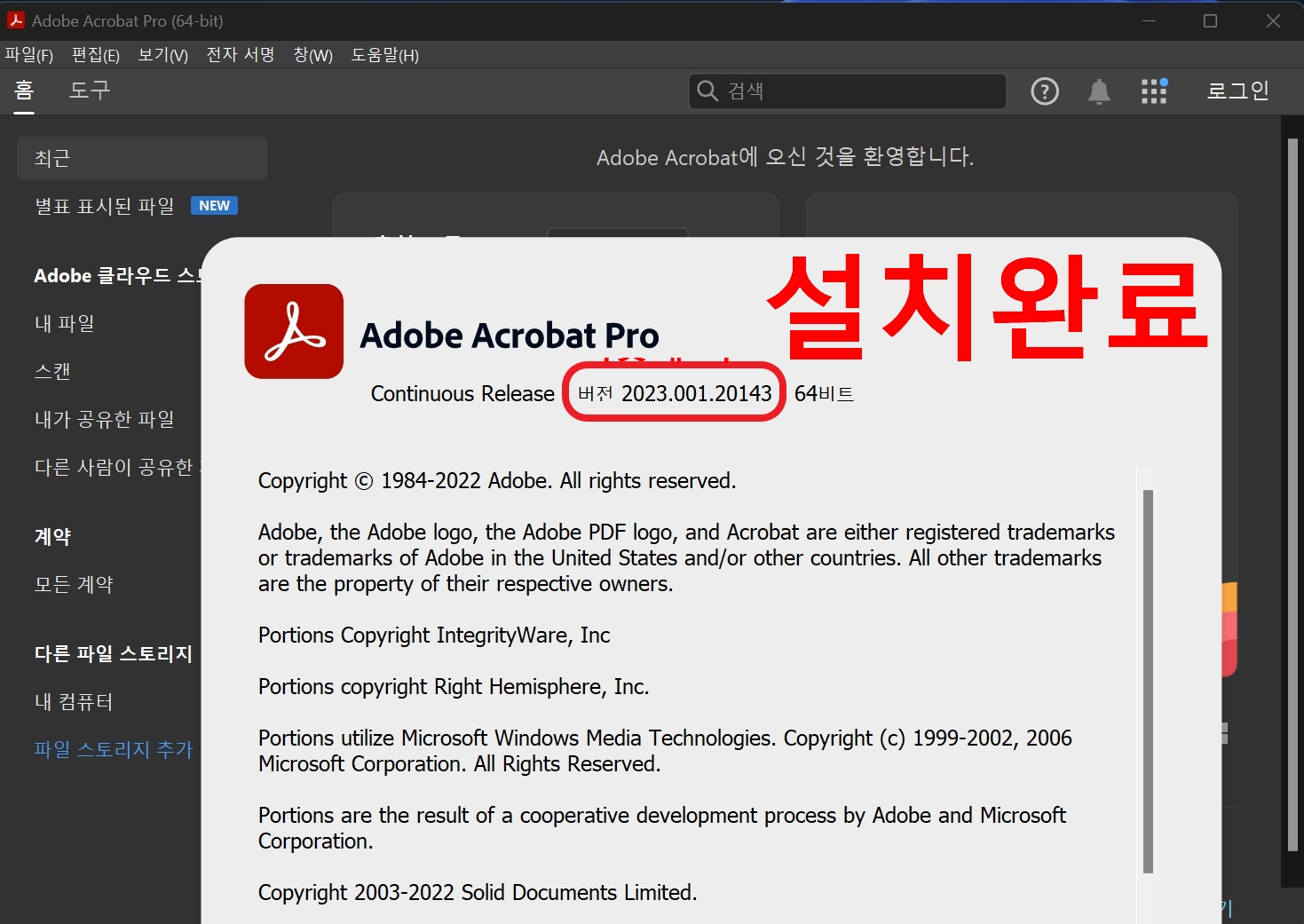1304x924 pixels.
Task: Close the Acrobat window
Action: (1273, 20)
